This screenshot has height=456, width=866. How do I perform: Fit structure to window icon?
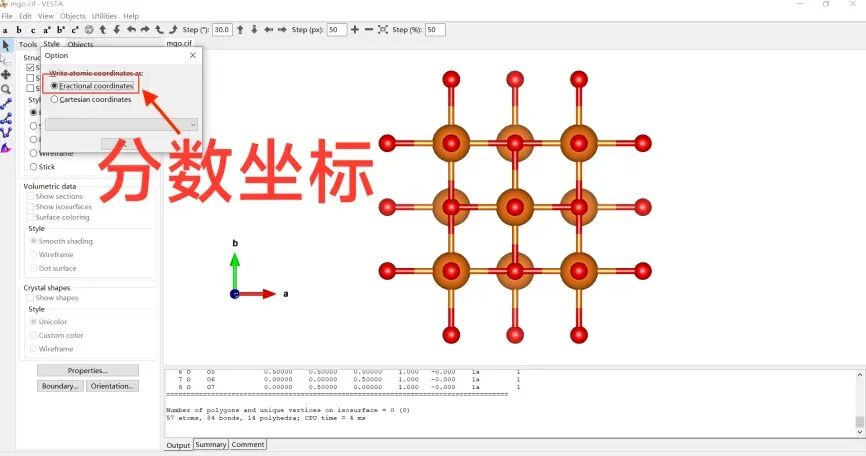383,30
